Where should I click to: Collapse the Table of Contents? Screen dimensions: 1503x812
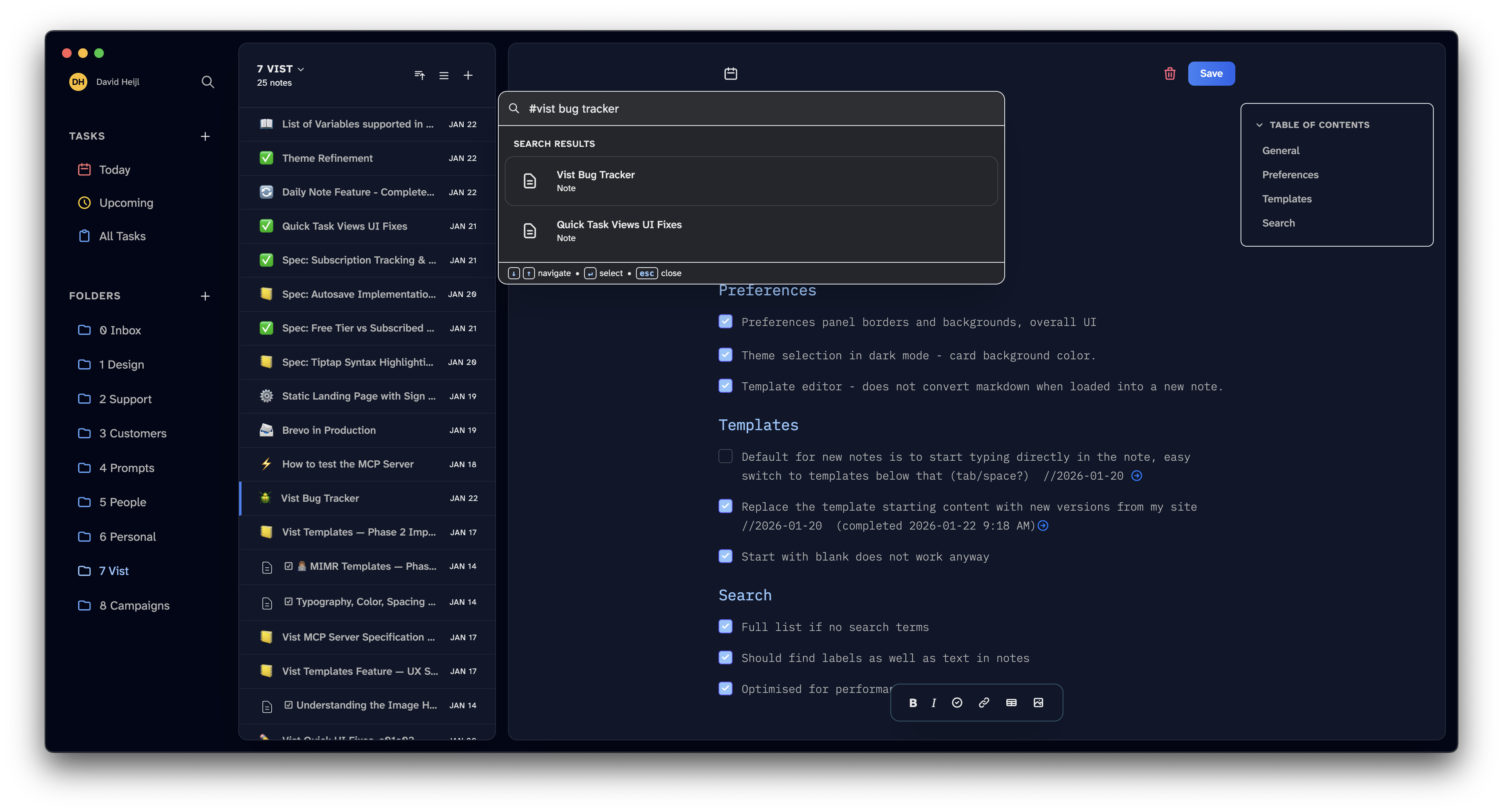[x=1260, y=124]
